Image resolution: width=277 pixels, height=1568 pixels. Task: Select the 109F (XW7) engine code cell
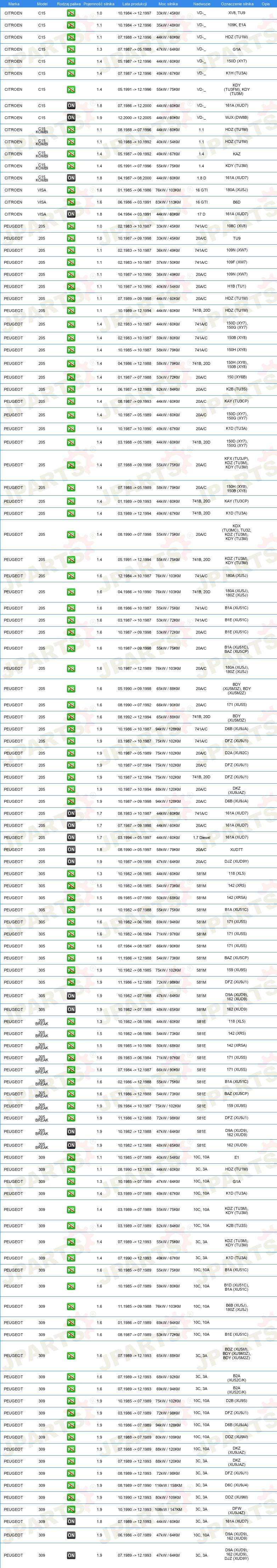pos(237,262)
